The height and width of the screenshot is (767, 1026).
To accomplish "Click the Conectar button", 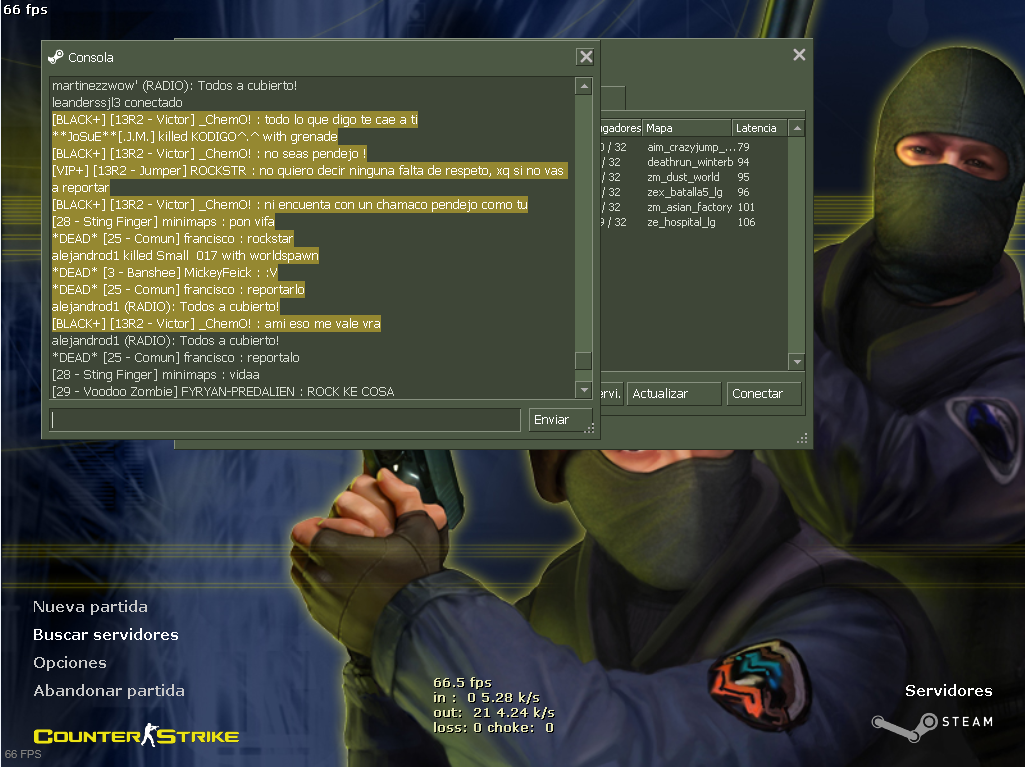I will pyautogui.click(x=764, y=394).
